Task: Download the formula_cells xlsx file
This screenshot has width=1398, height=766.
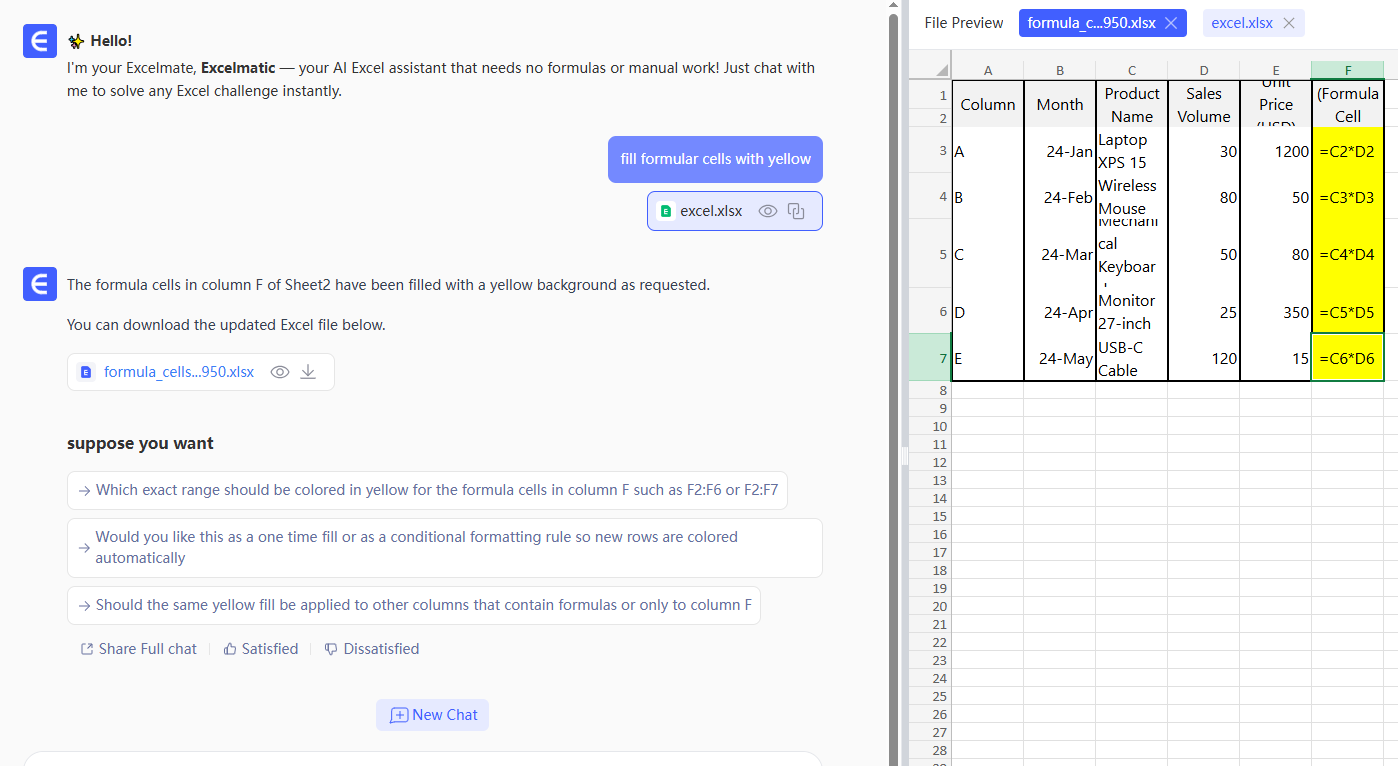Action: pyautogui.click(x=308, y=372)
